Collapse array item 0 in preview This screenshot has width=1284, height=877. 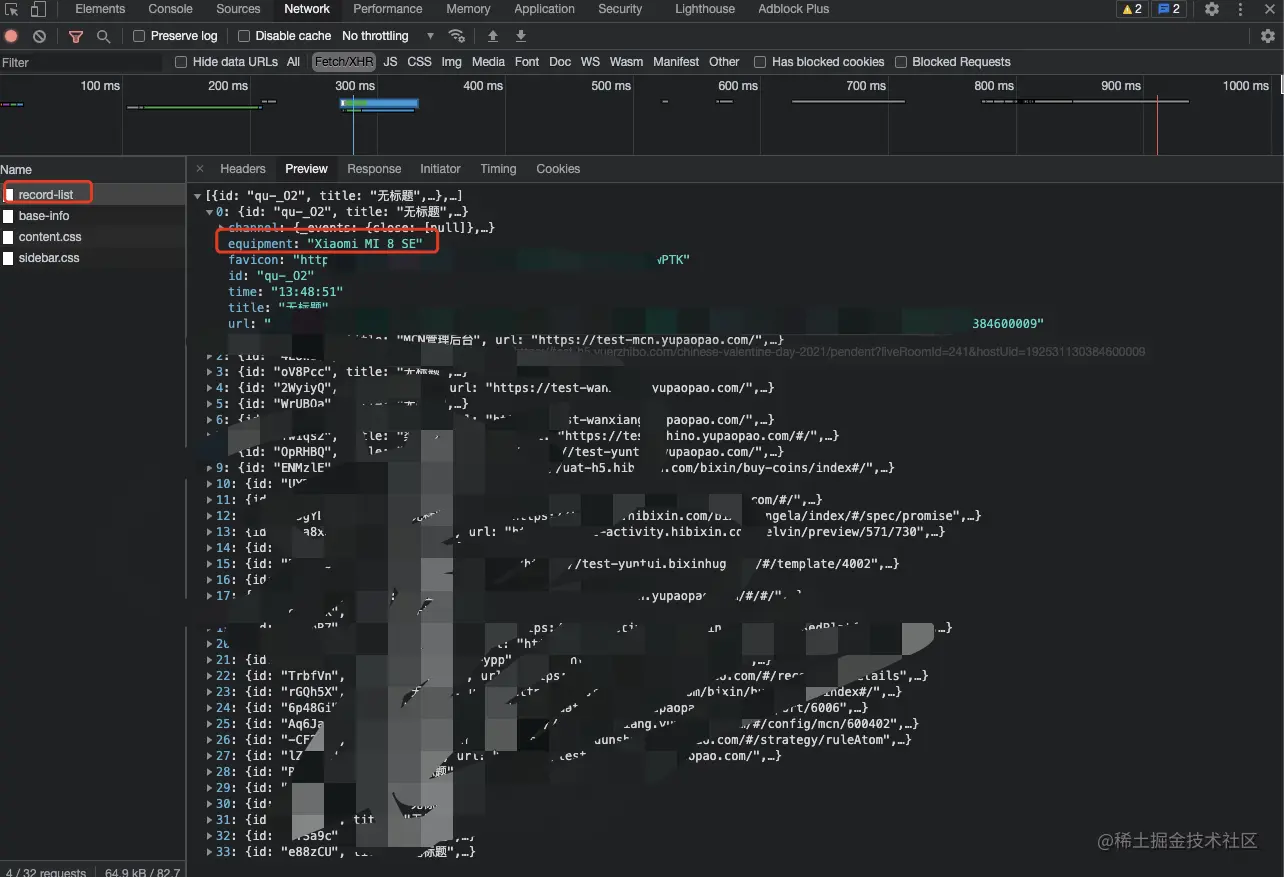(x=210, y=212)
